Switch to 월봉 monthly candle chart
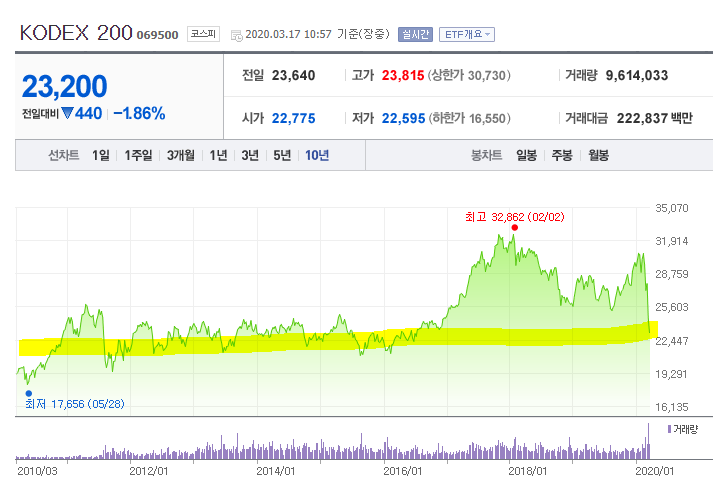This screenshot has height=492, width=713. tap(598, 156)
